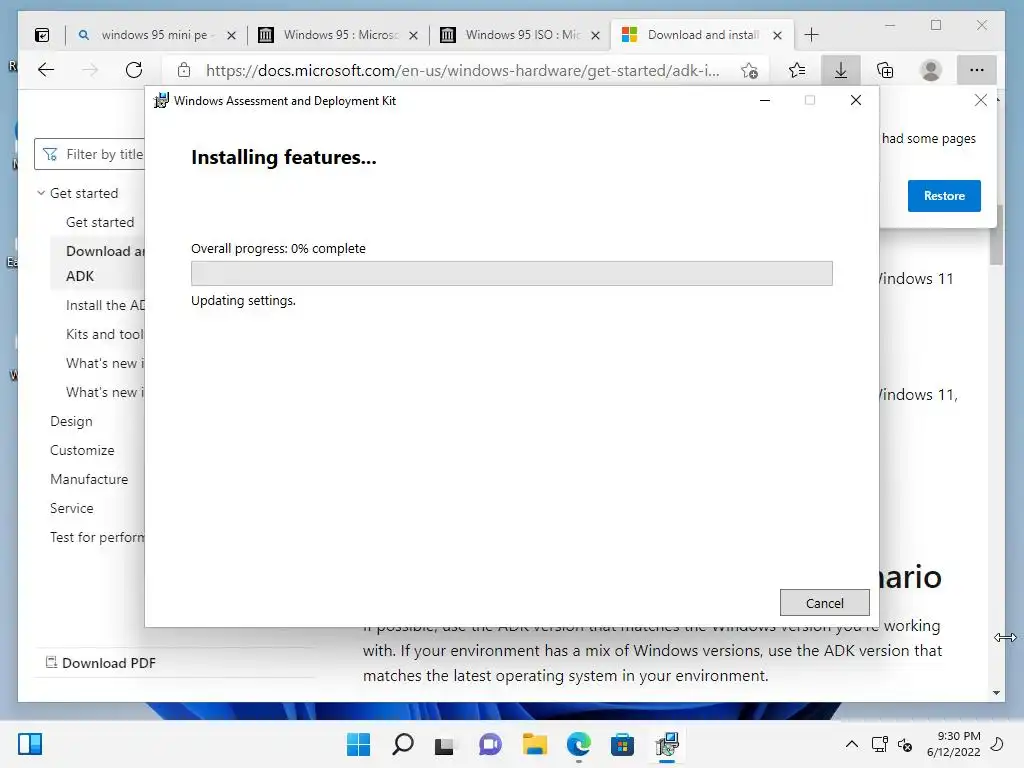Open taskbar Search magnifier
This screenshot has height=768, width=1024.
click(402, 744)
